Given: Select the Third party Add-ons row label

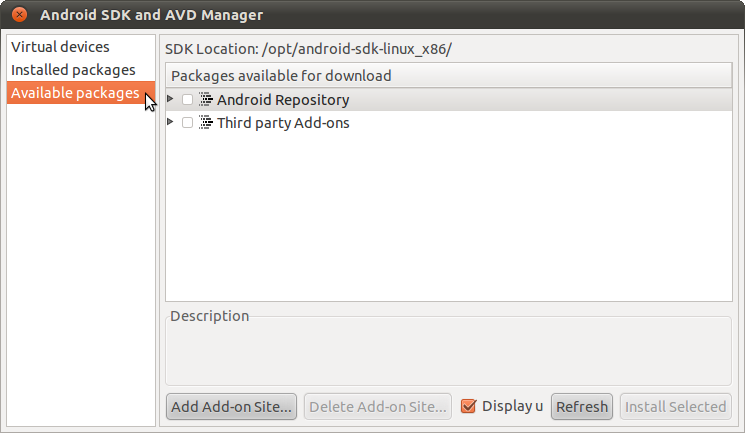Looking at the screenshot, I should [x=283, y=123].
